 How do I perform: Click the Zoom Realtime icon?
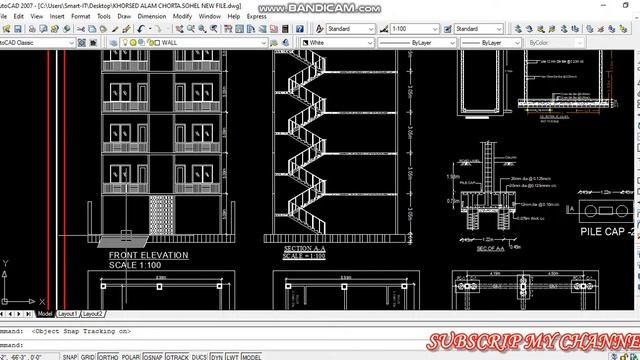tap(191, 29)
